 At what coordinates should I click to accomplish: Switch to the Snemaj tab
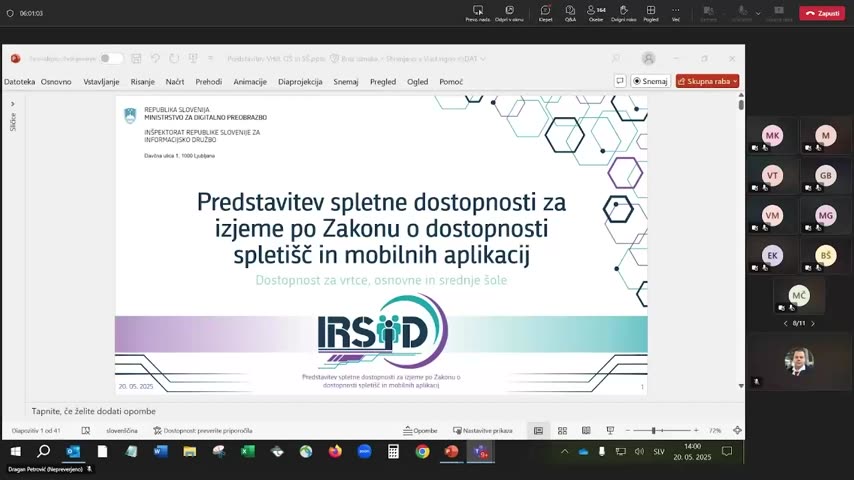tap(346, 82)
